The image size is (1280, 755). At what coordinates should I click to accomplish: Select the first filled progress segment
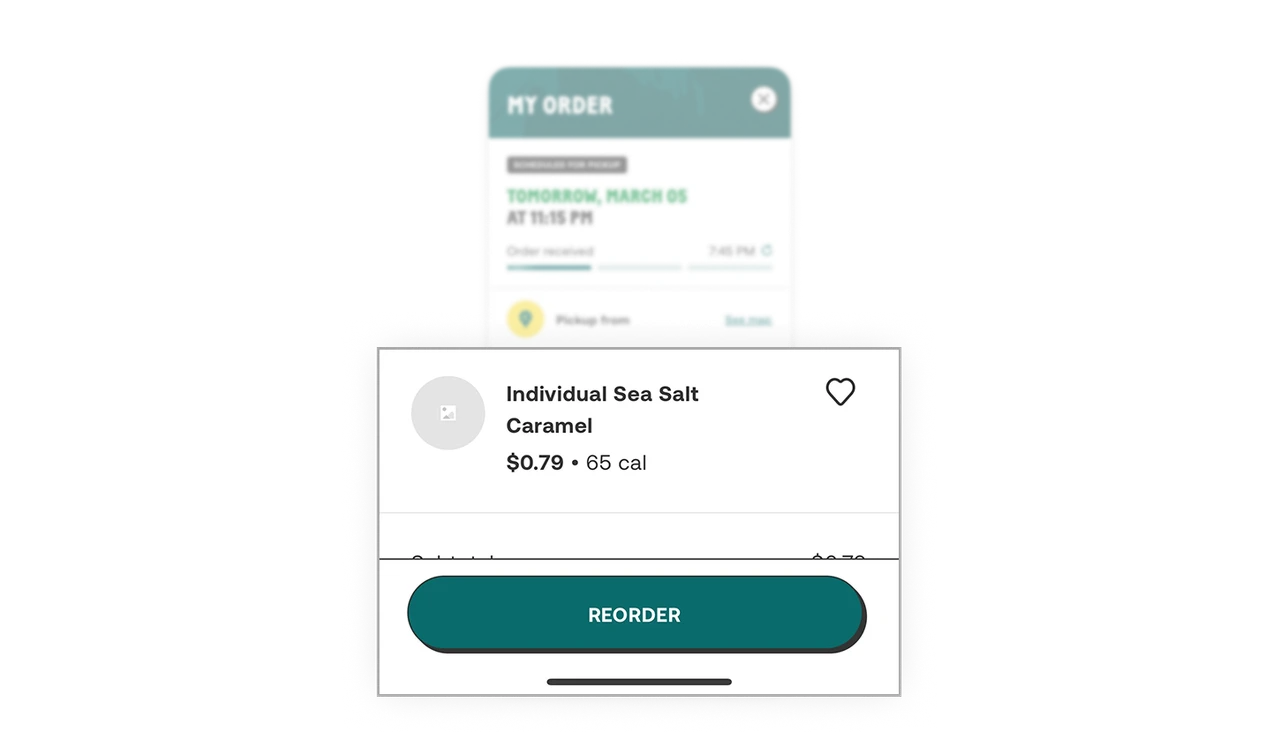pos(549,268)
